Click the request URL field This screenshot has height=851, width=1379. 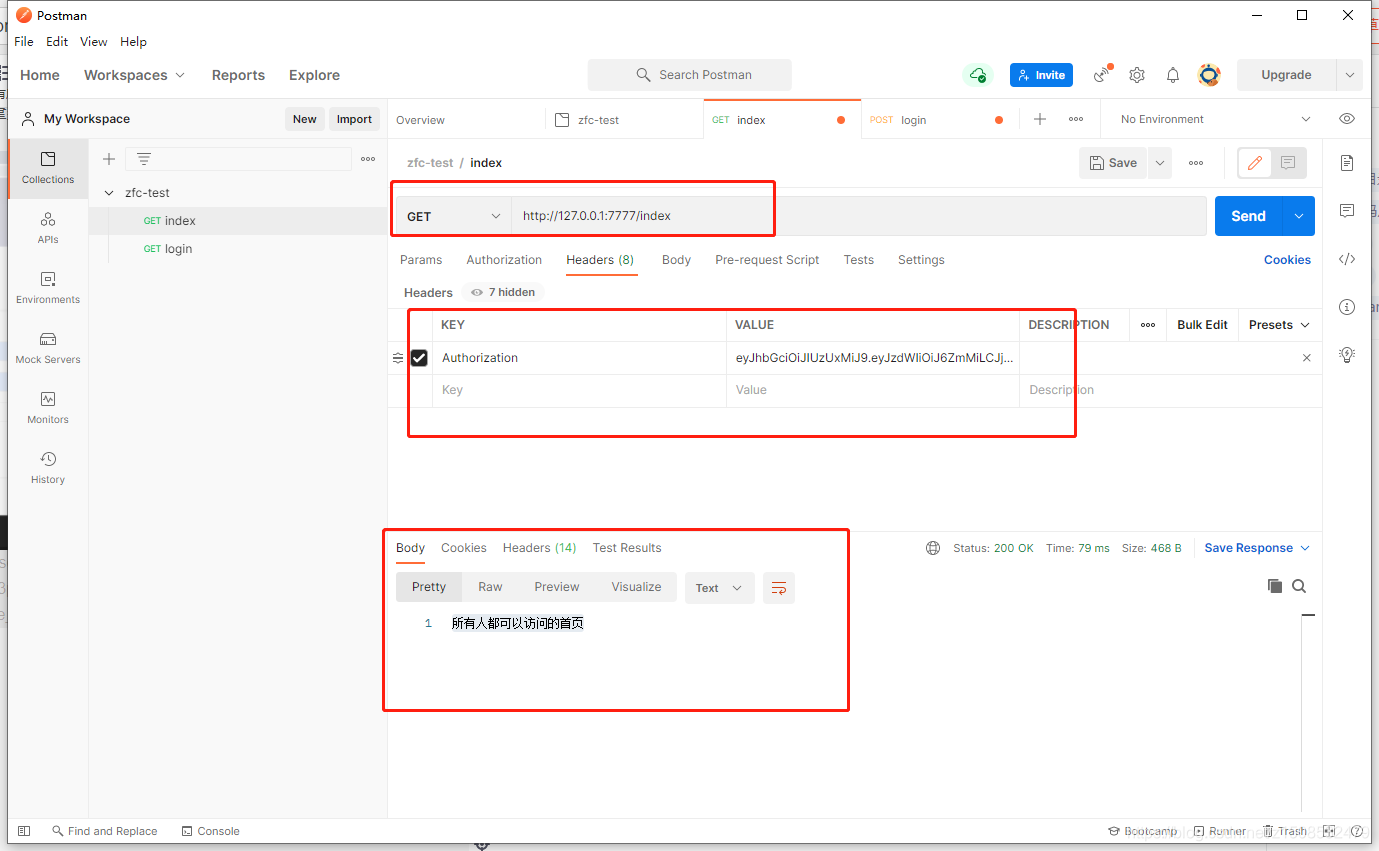[x=858, y=216]
